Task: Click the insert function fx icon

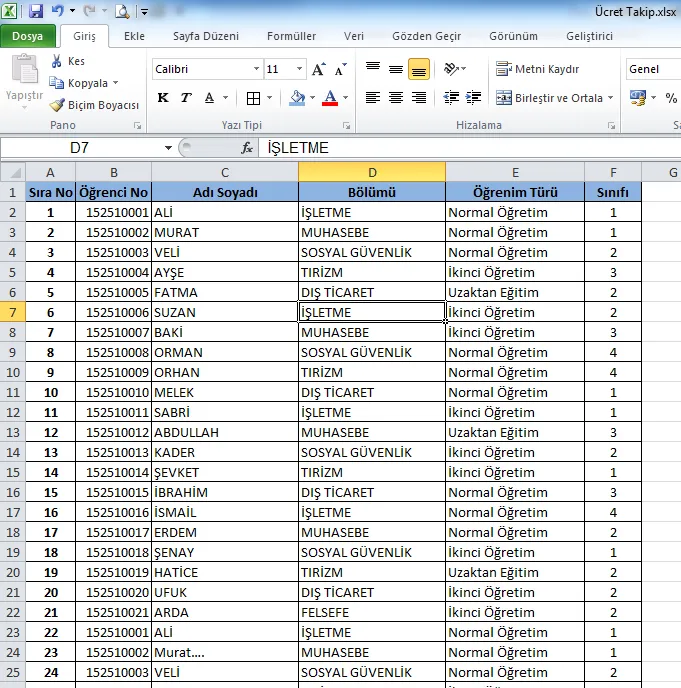Action: 247,148
